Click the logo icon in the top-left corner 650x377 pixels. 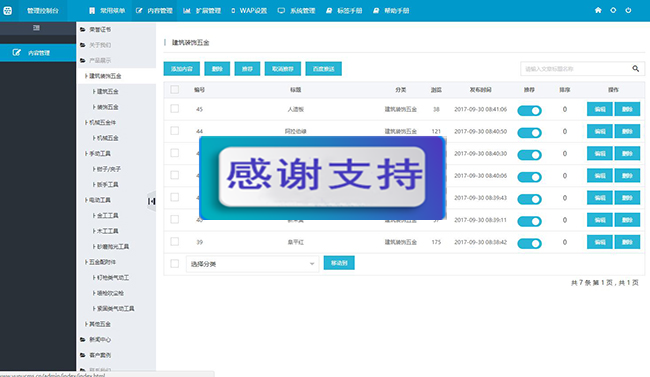pyautogui.click(x=7, y=11)
